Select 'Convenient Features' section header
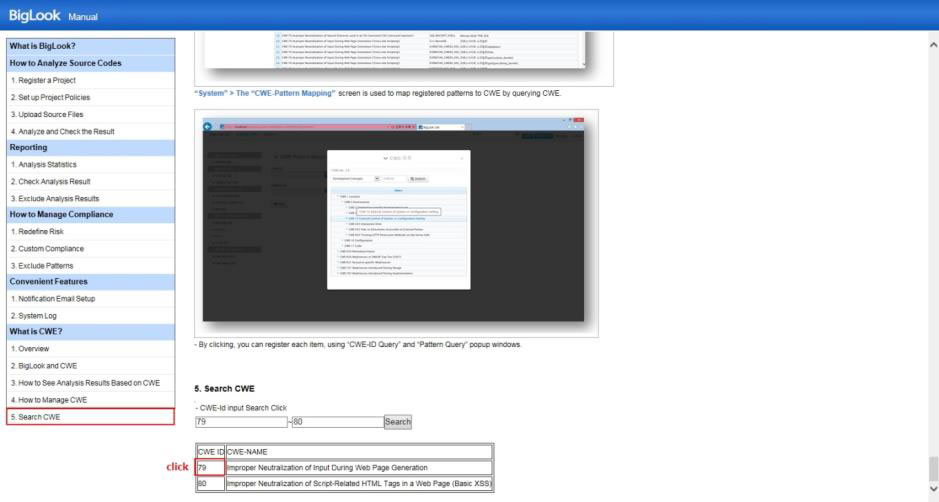This screenshot has height=502, width=939. (x=90, y=282)
